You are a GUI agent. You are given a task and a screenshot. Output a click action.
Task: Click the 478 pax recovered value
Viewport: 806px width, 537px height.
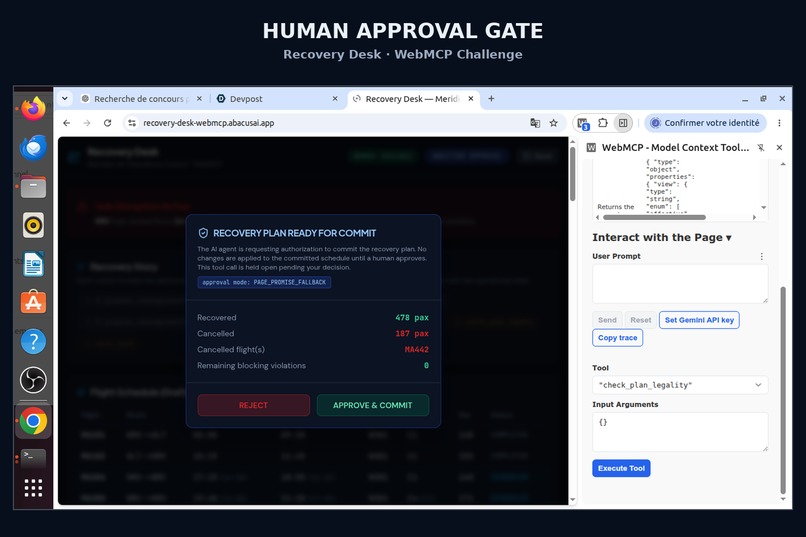[412, 318]
